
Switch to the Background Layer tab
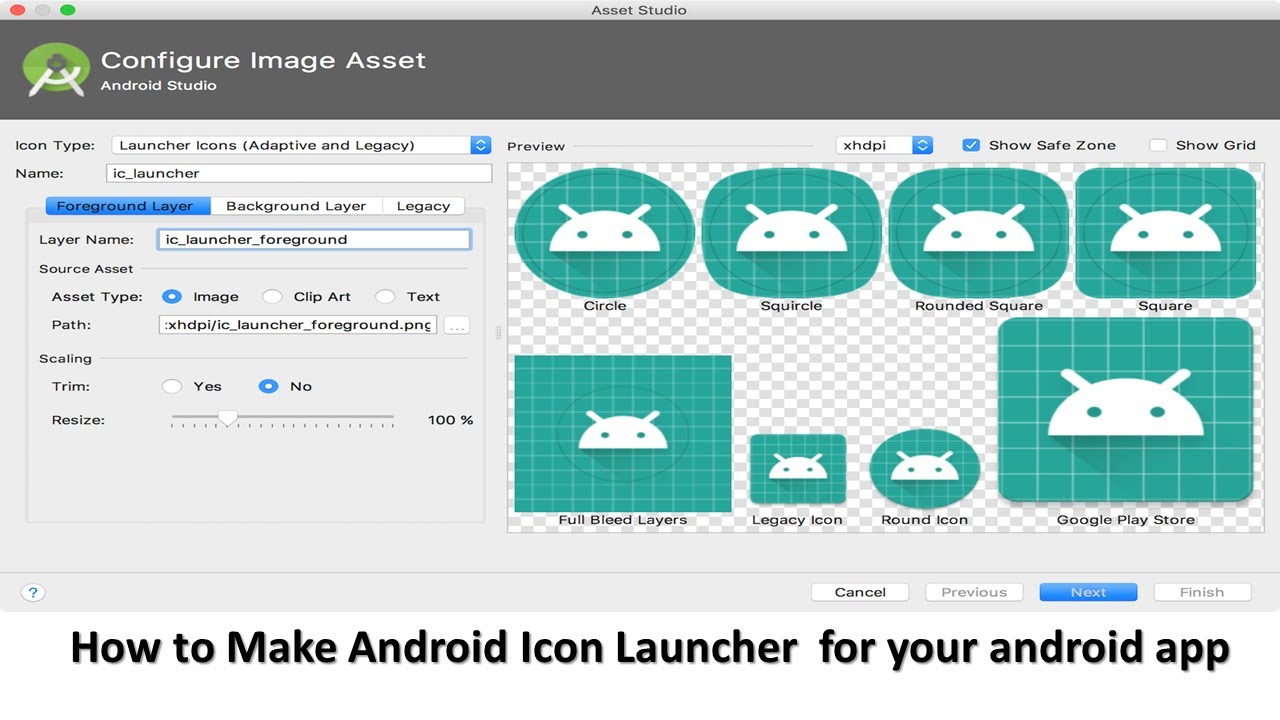[x=296, y=206]
